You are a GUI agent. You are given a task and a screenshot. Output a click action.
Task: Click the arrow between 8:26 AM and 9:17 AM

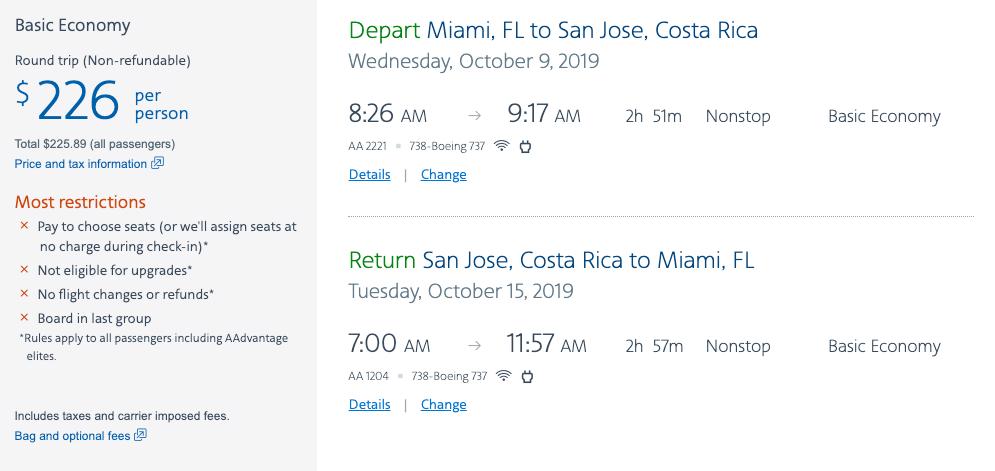[x=474, y=116]
